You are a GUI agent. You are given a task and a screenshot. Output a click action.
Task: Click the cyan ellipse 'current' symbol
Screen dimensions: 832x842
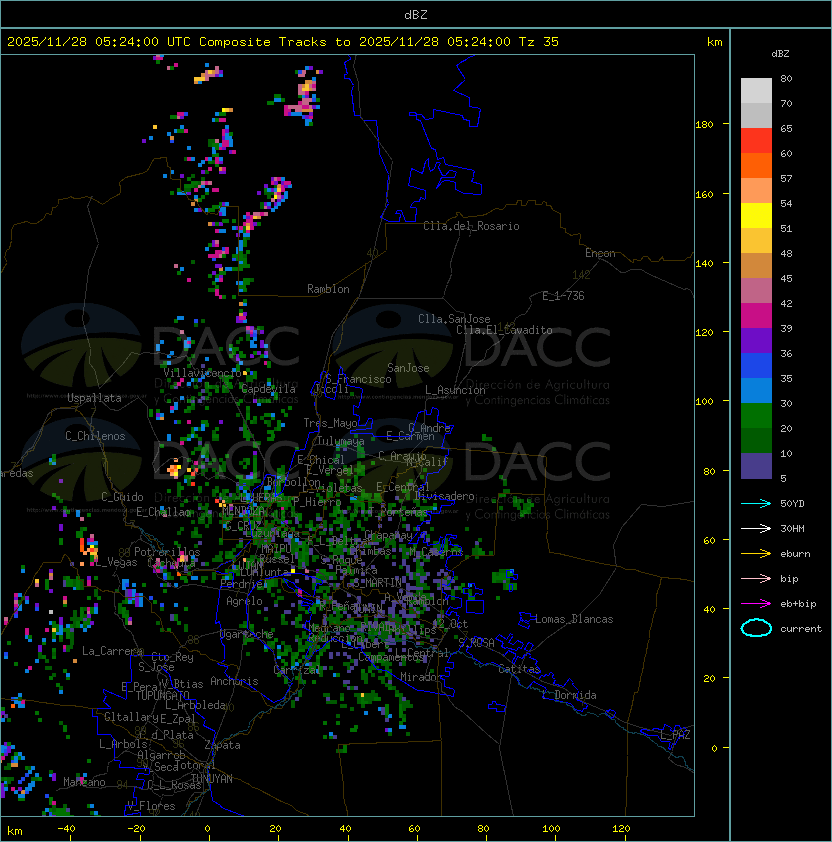point(756,628)
